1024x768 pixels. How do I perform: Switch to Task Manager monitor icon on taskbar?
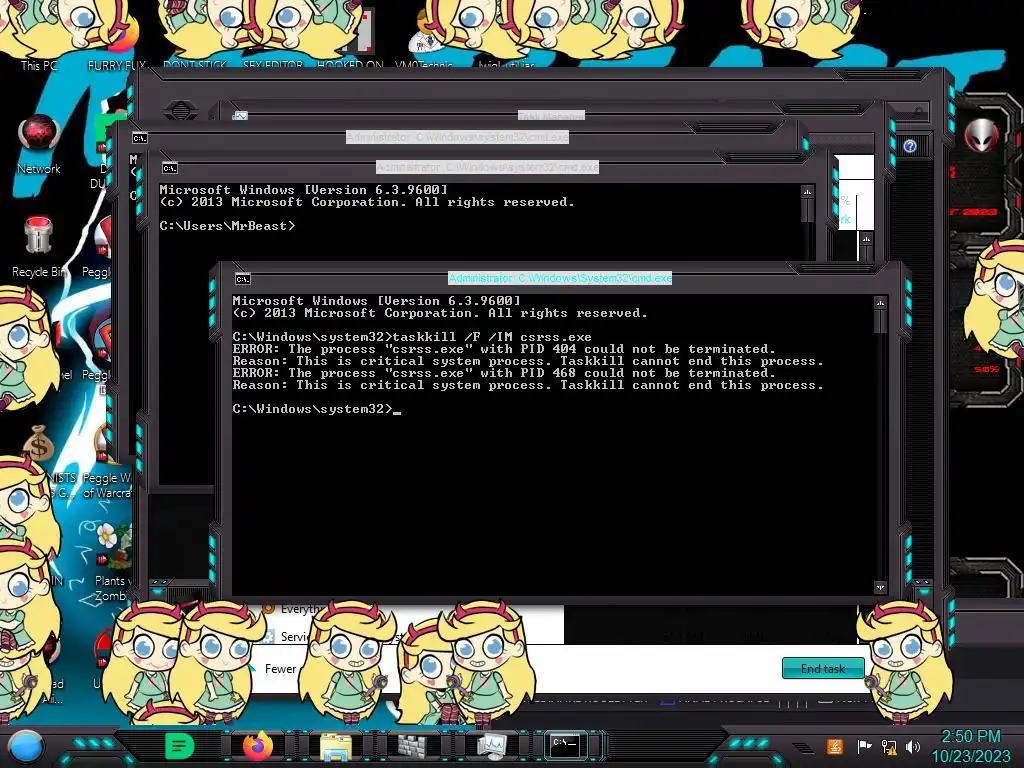pyautogui.click(x=491, y=746)
